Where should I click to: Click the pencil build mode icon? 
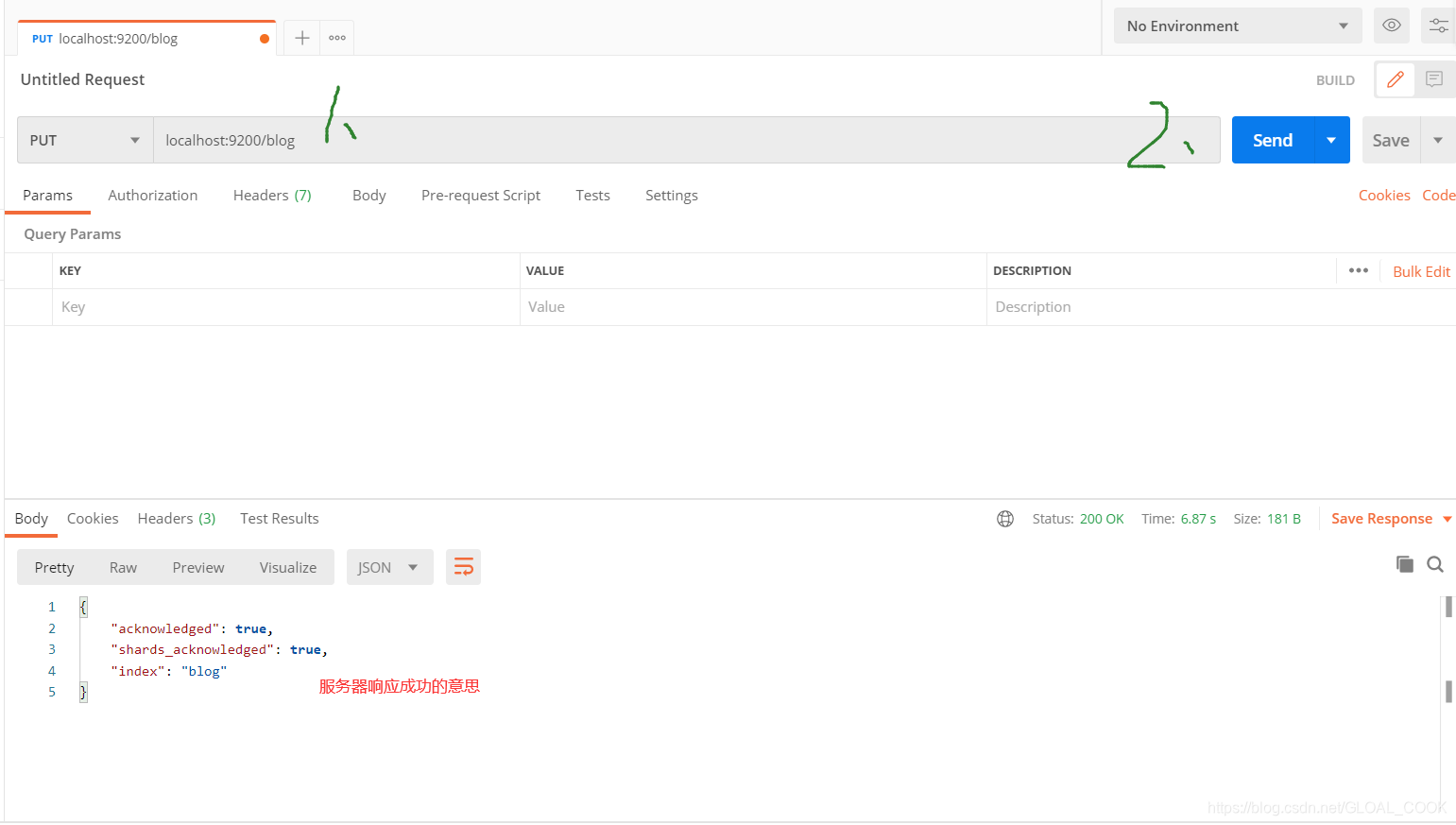click(1395, 79)
